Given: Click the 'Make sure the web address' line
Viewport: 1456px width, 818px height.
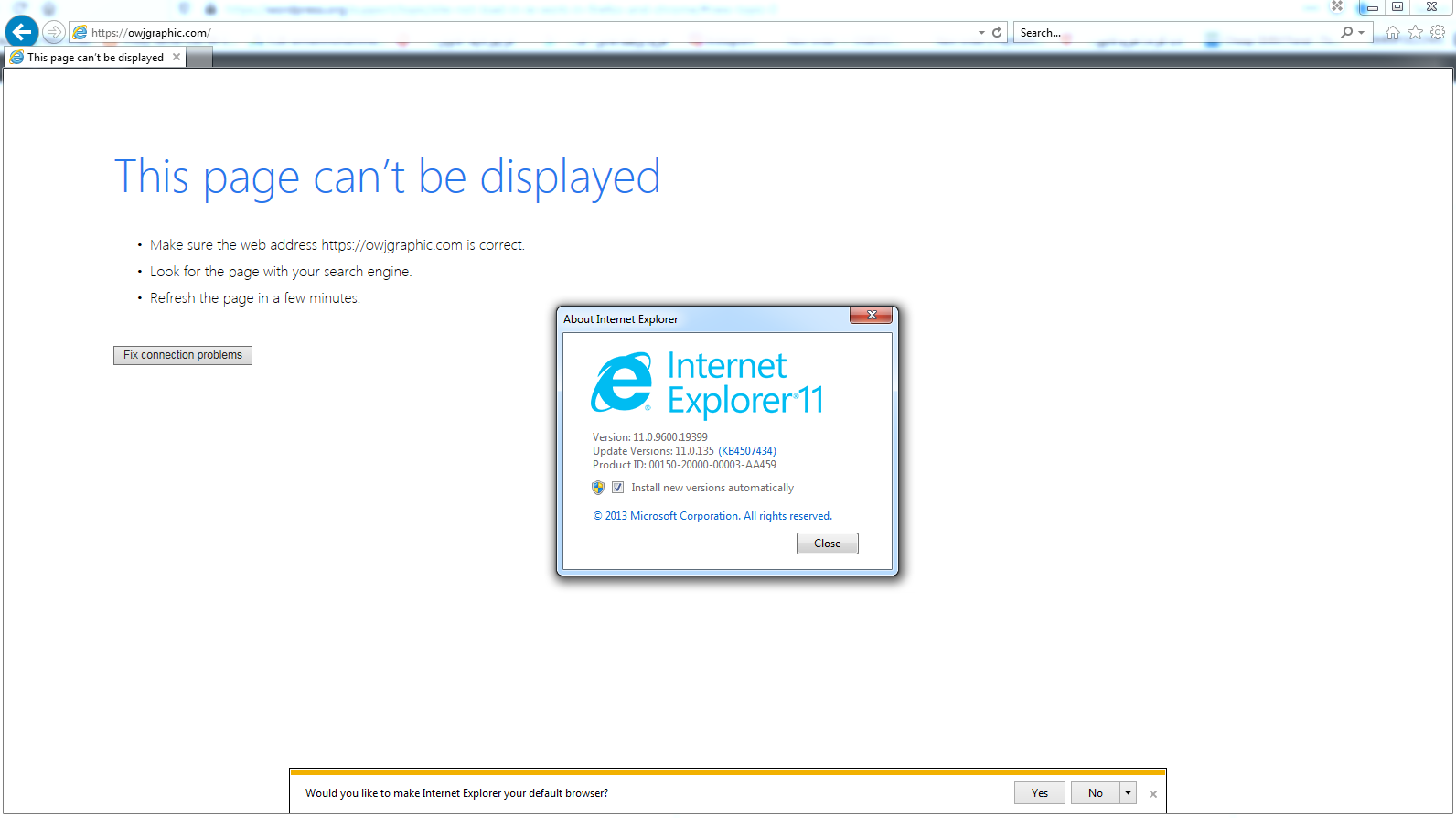Looking at the screenshot, I should pyautogui.click(x=337, y=245).
